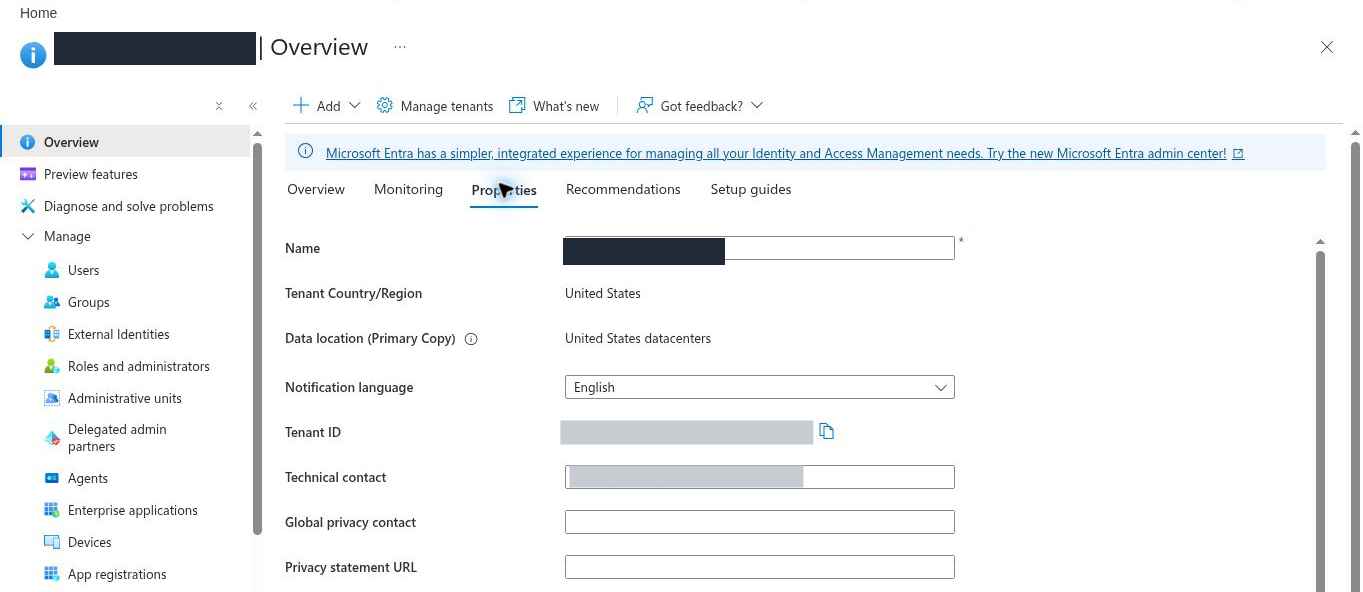Switch to the Overview tab

pyautogui.click(x=316, y=190)
